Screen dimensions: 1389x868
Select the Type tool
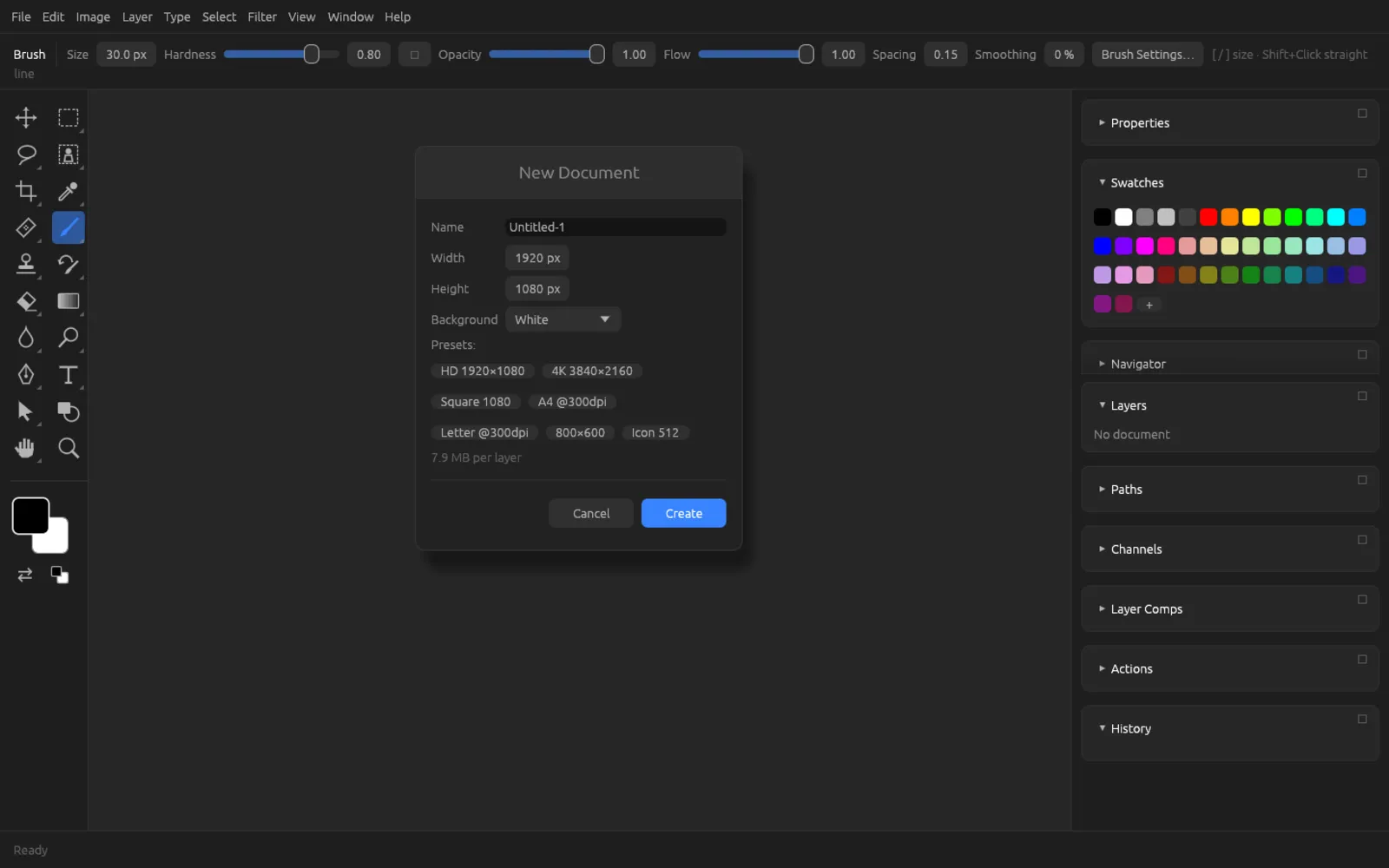pos(68,374)
